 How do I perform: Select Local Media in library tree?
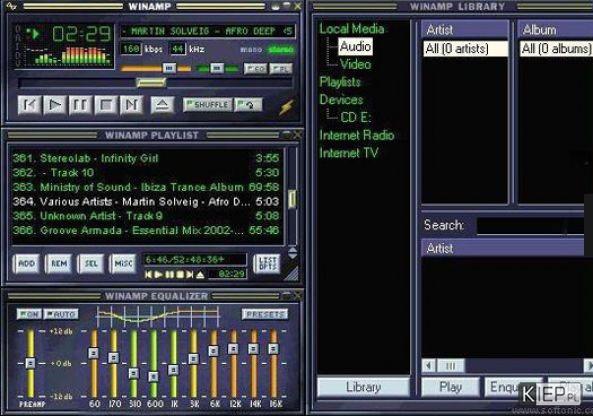351,29
